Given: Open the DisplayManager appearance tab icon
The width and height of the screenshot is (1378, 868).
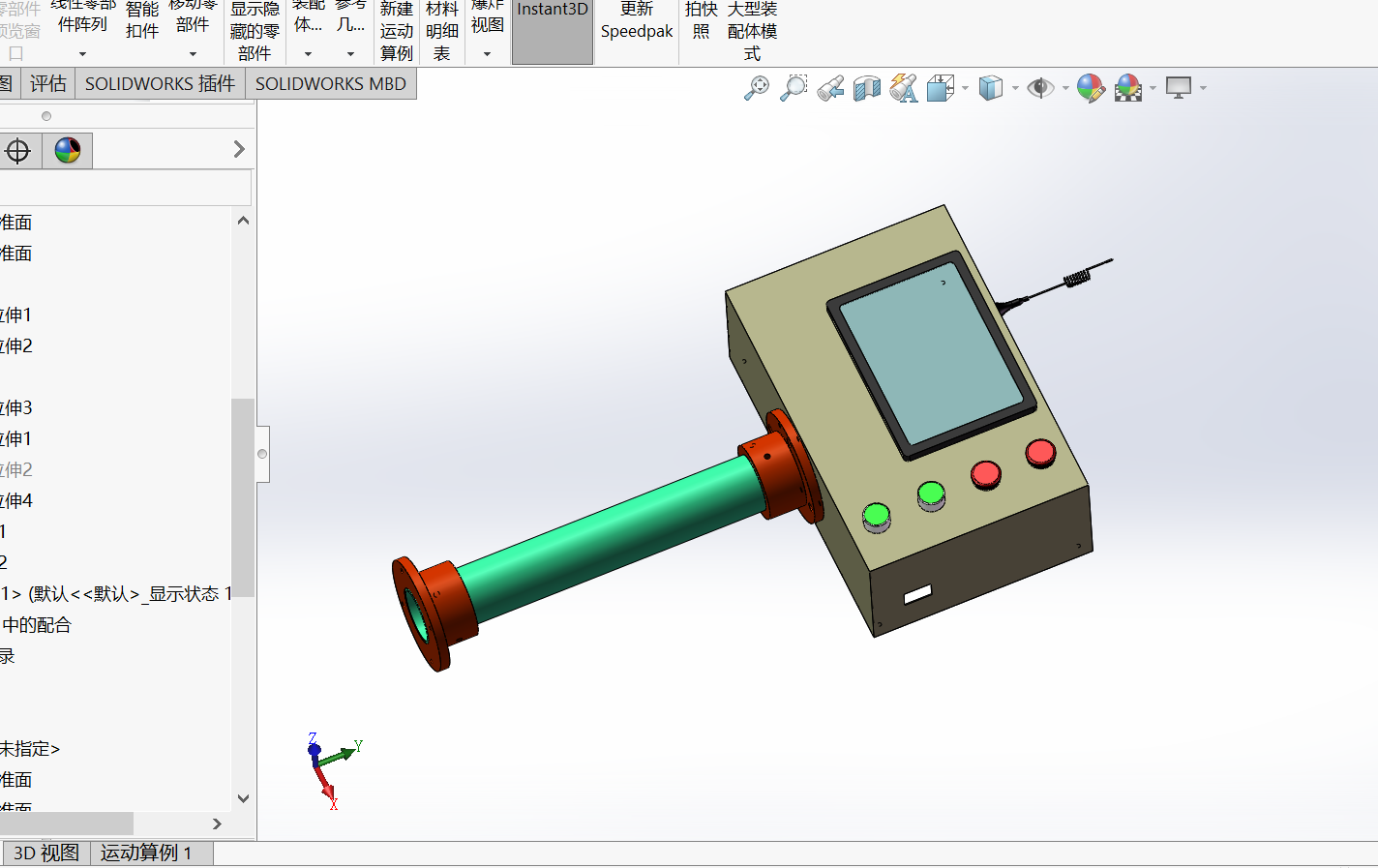Looking at the screenshot, I should [x=68, y=150].
